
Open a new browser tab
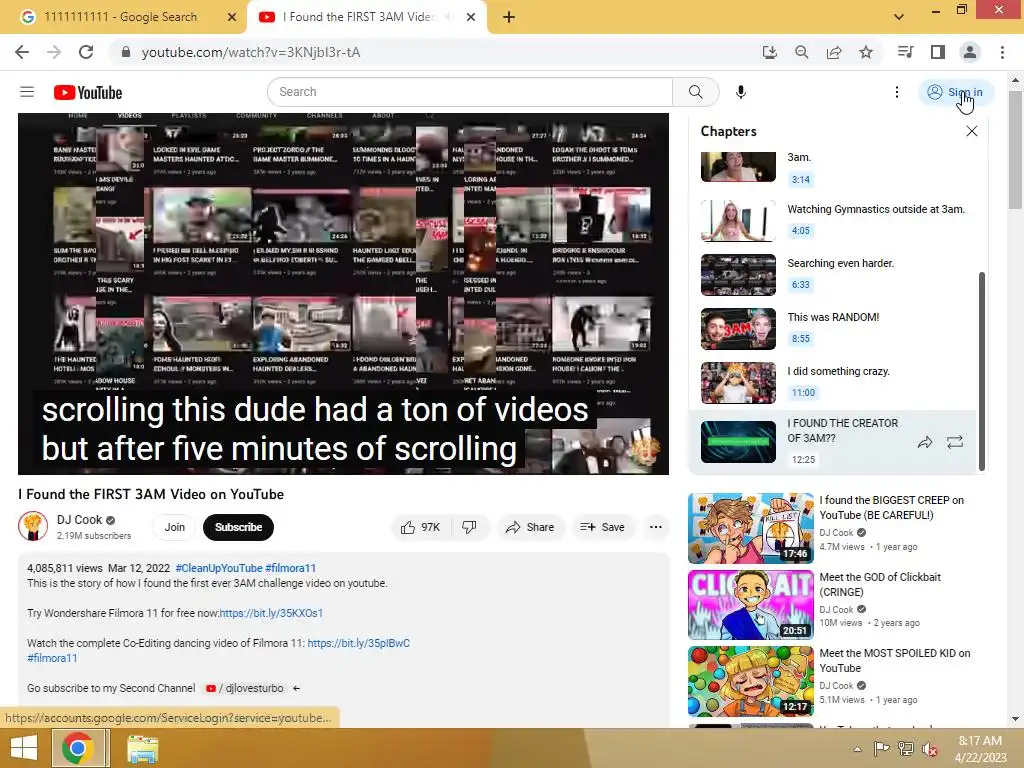click(x=509, y=17)
